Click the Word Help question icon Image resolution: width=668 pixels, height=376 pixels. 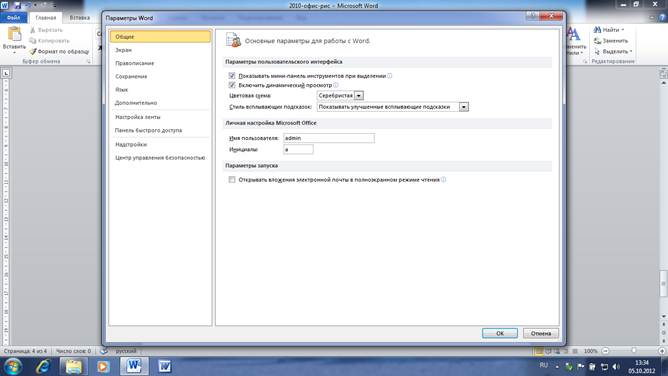663,17
